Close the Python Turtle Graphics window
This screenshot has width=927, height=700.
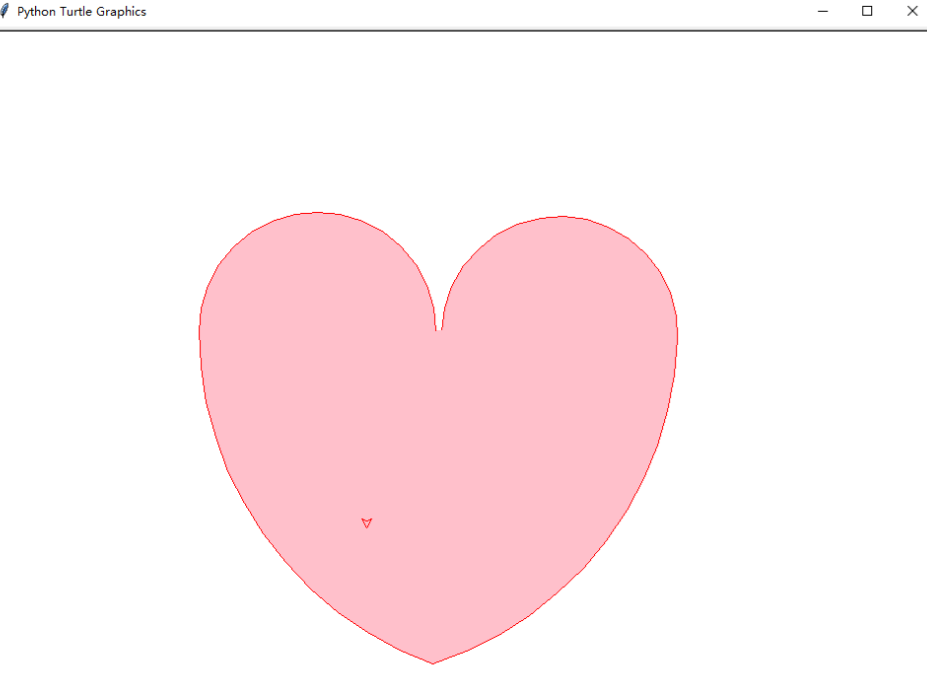912,11
